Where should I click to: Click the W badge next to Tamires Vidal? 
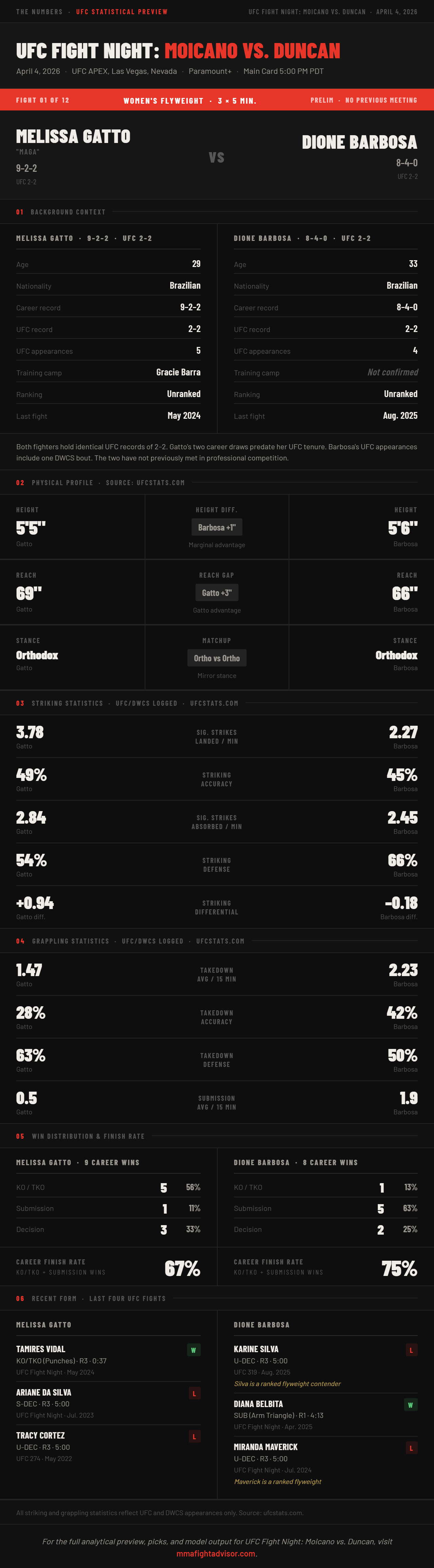194,1349
